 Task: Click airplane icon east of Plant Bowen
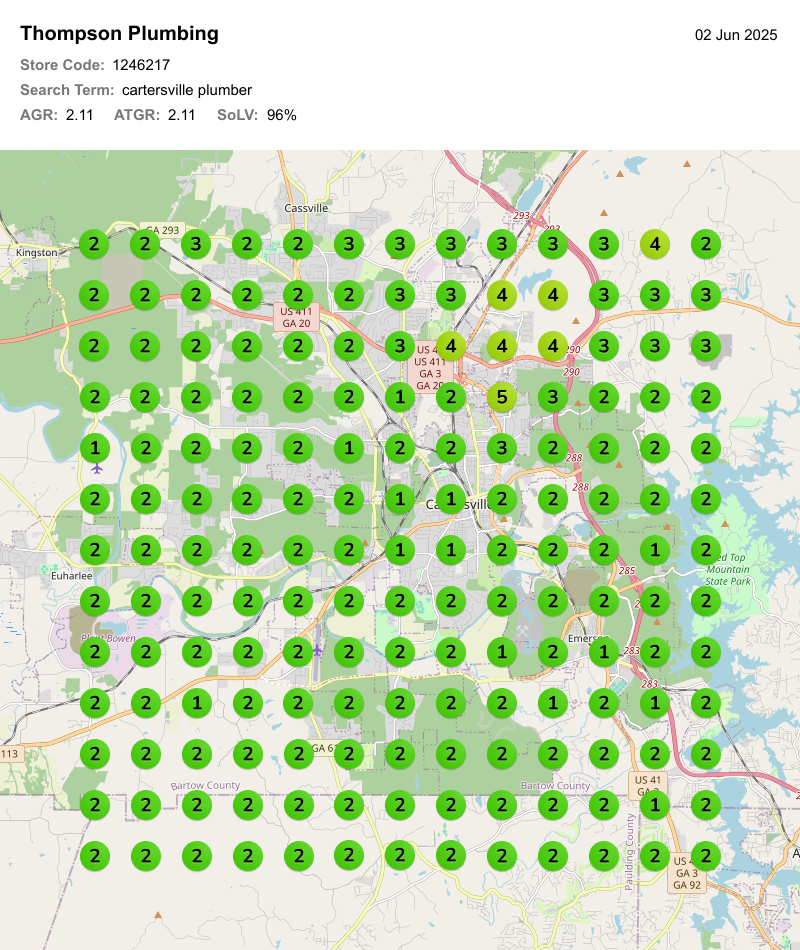[318, 651]
